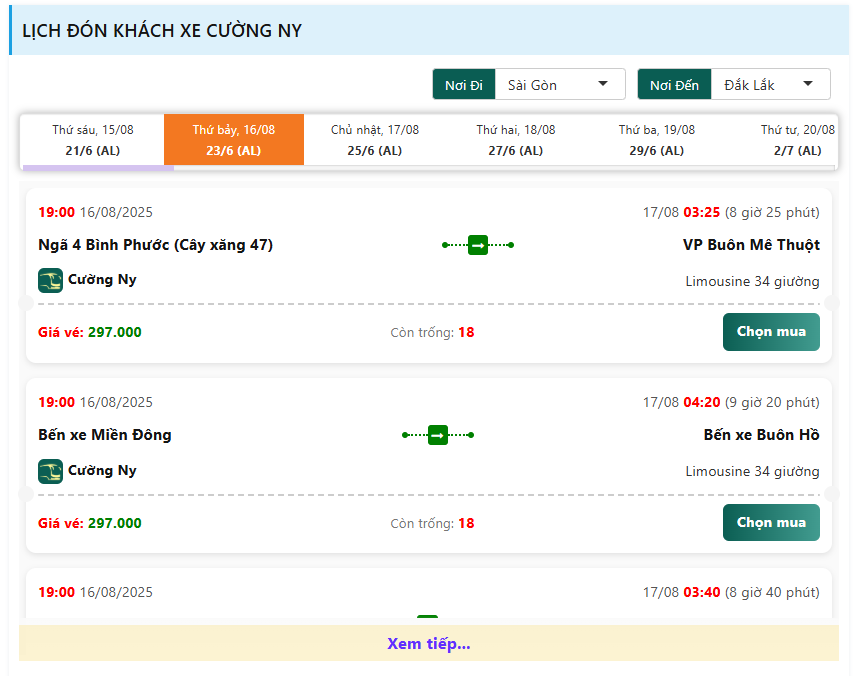Screen dimensions: 859x676
Task: Choose the Thứ ba, 19/08 date tab
Action: click(656, 140)
